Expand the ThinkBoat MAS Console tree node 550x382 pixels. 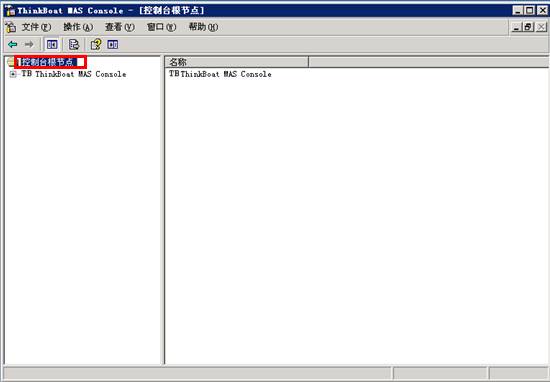click(13, 74)
